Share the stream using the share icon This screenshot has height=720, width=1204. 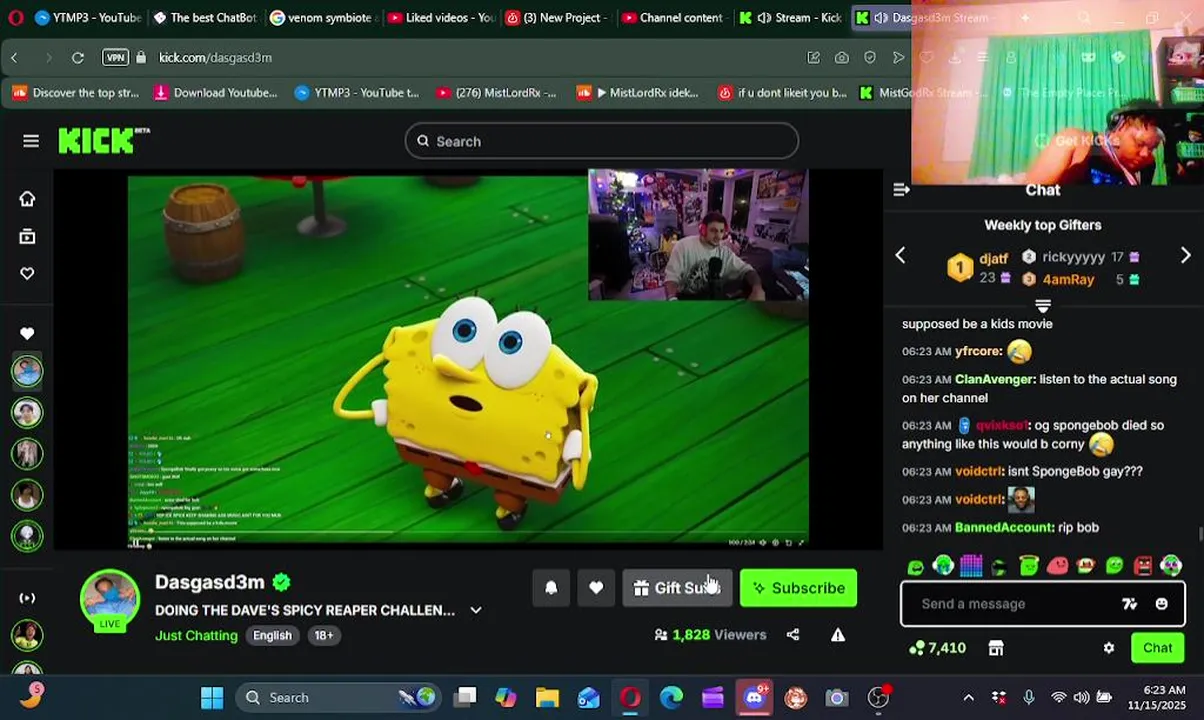(793, 634)
